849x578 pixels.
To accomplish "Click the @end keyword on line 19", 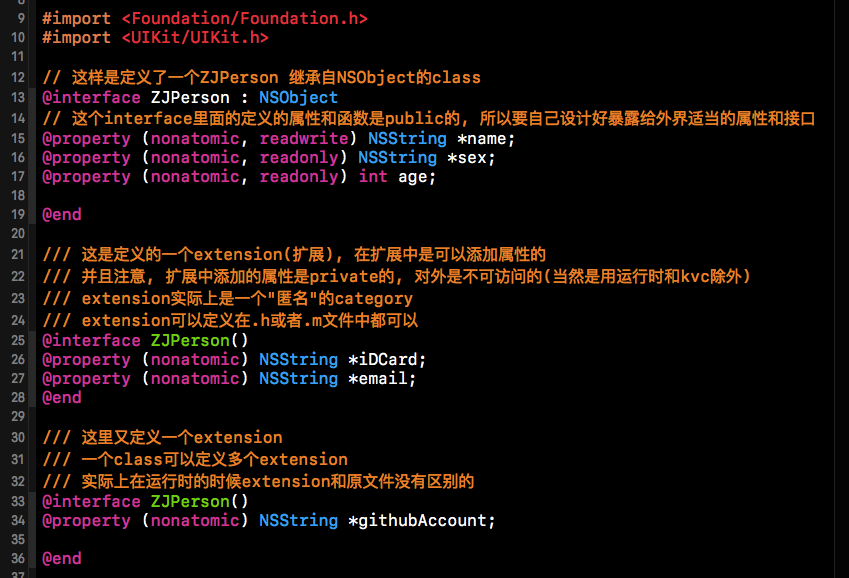I will pyautogui.click(x=62, y=215).
